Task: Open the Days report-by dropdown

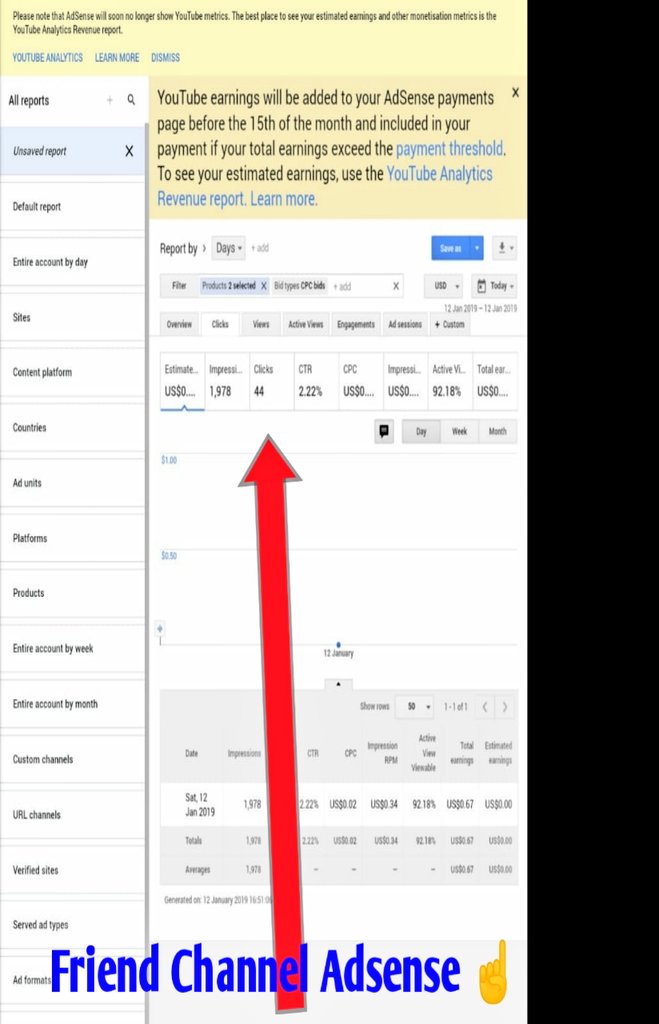Action: tap(229, 248)
